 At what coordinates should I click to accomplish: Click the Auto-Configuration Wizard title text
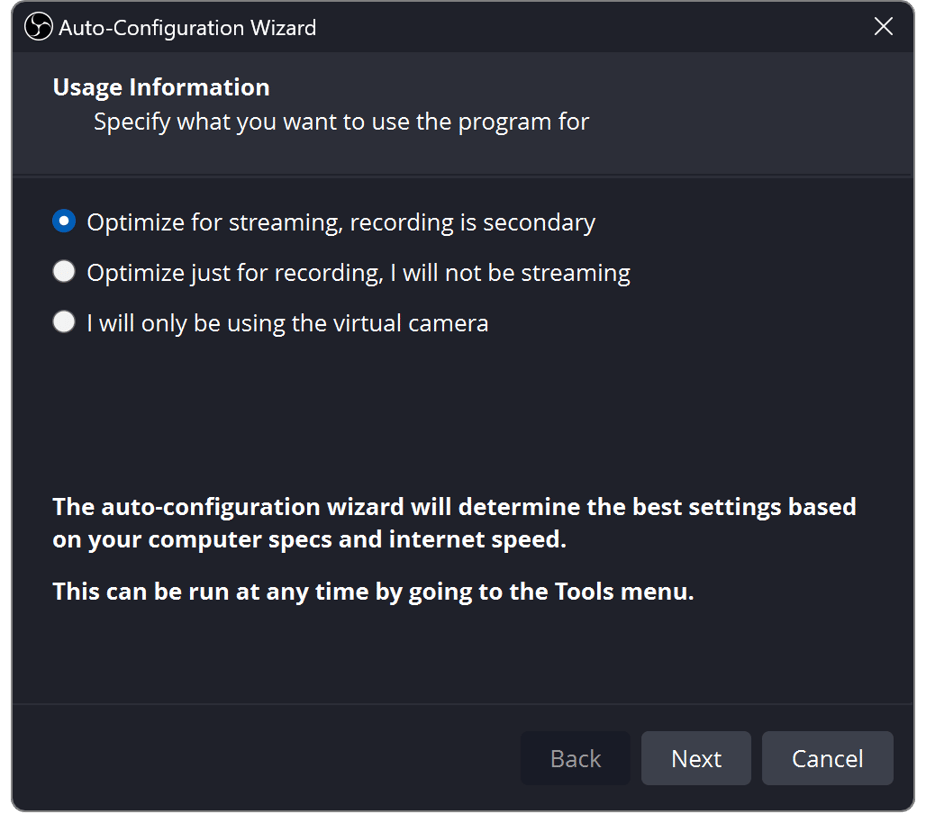click(188, 27)
